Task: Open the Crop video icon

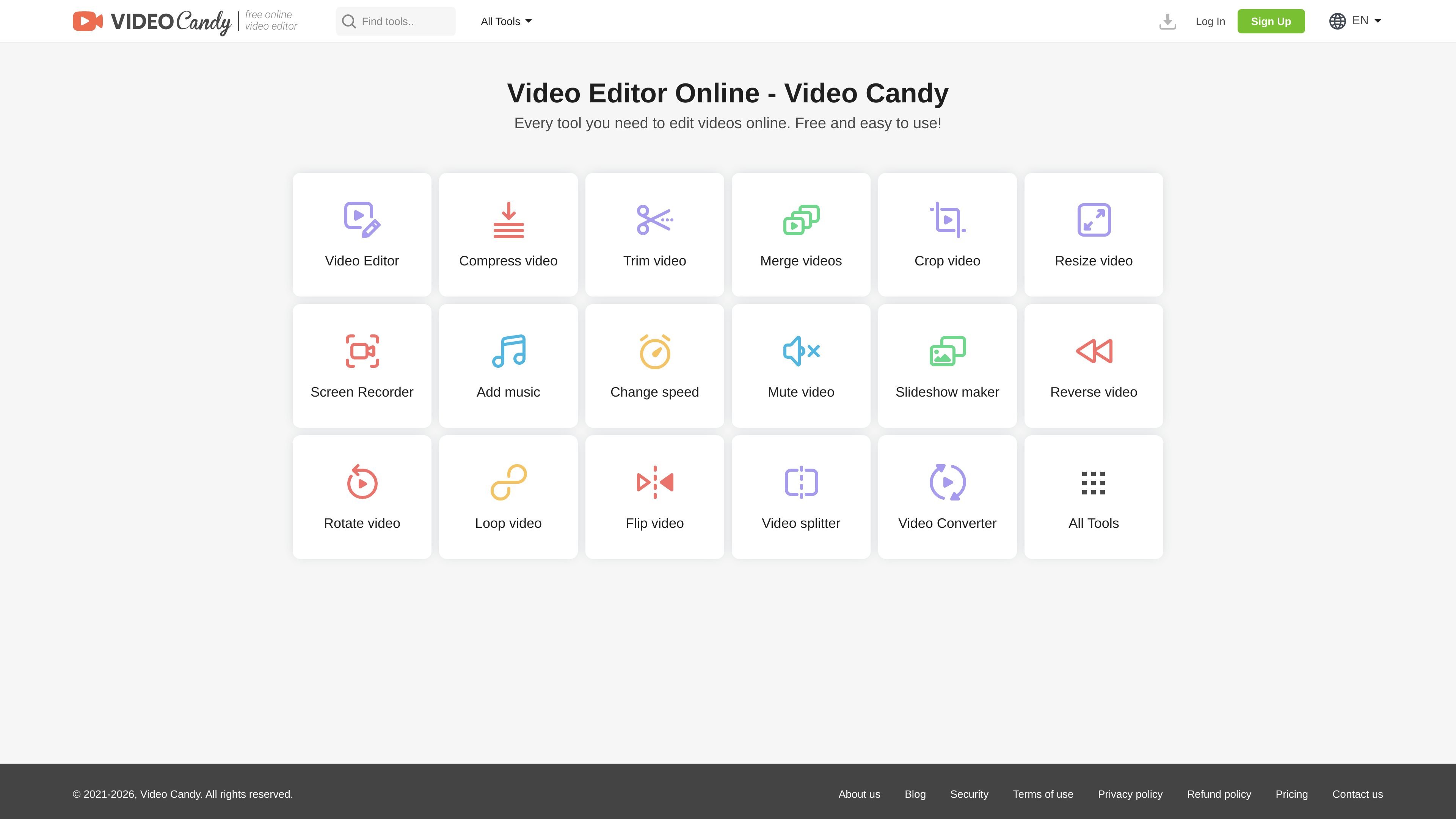Action: pyautogui.click(x=947, y=220)
